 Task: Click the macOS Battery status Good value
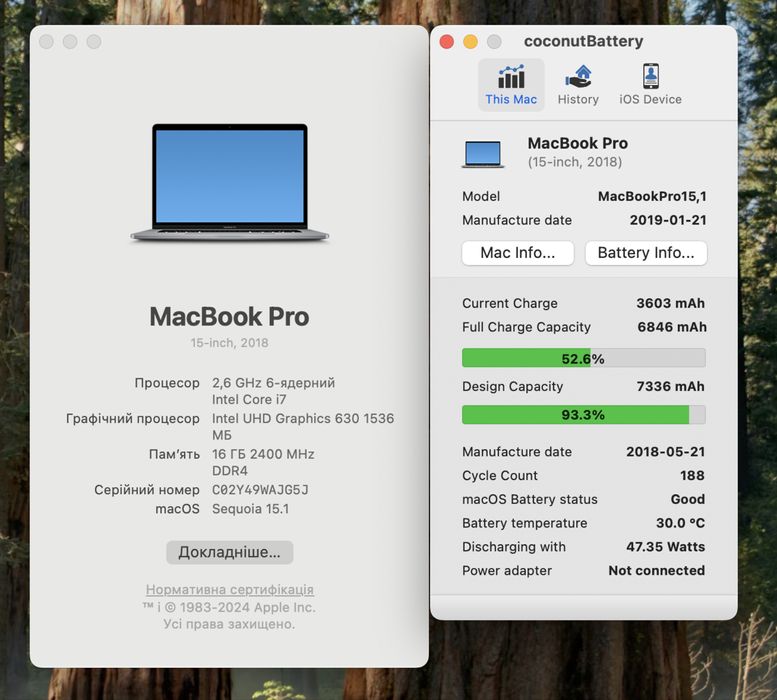click(688, 499)
